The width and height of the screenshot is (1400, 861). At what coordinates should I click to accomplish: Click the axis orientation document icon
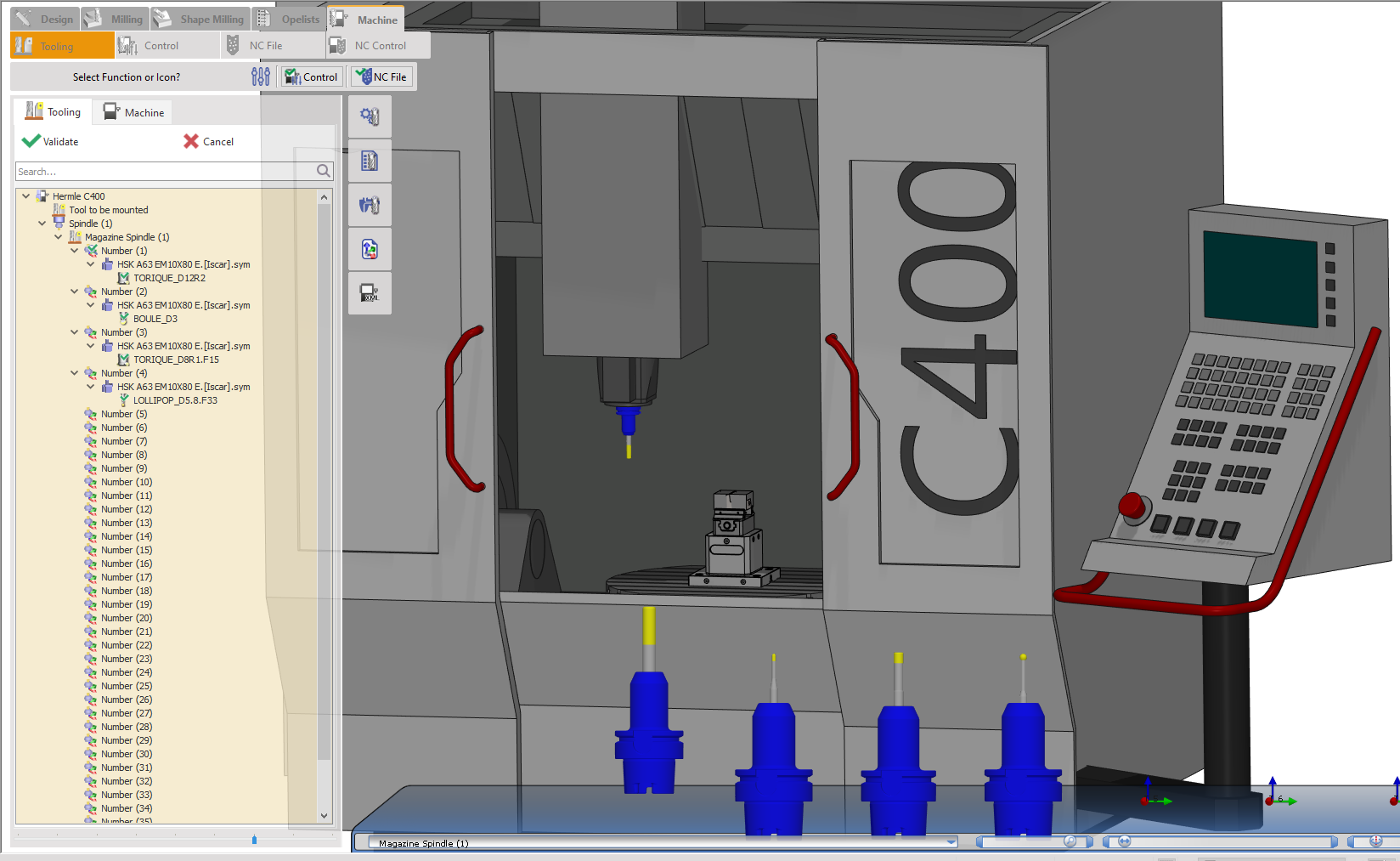pyautogui.click(x=370, y=249)
